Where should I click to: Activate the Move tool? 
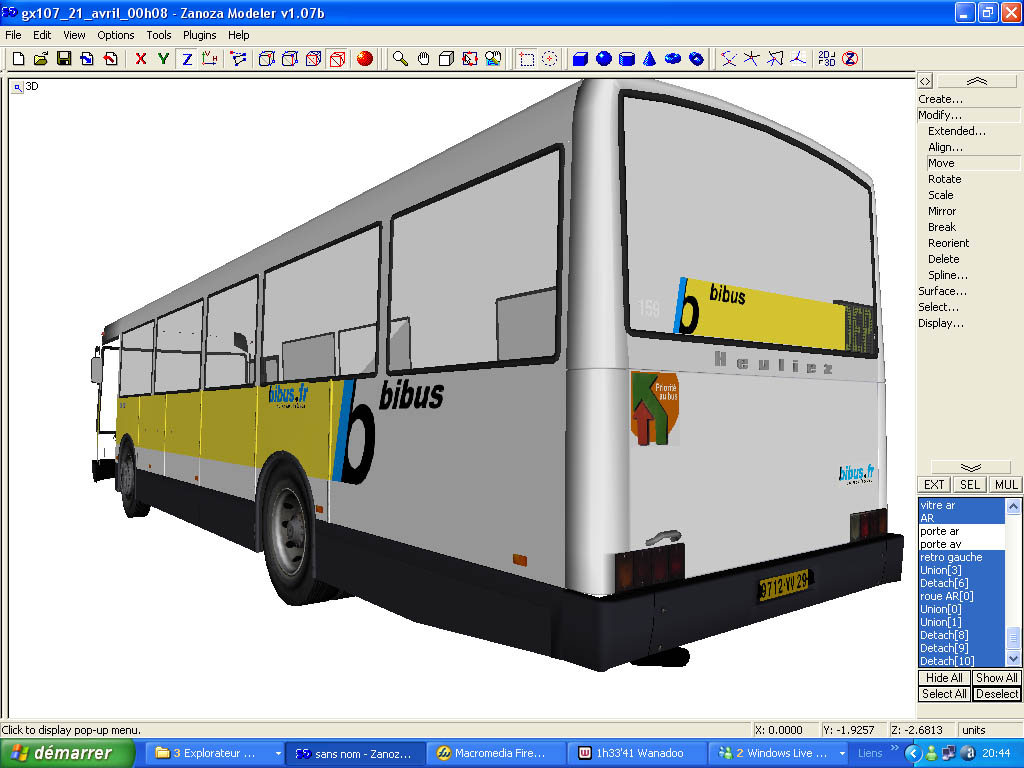click(x=973, y=163)
